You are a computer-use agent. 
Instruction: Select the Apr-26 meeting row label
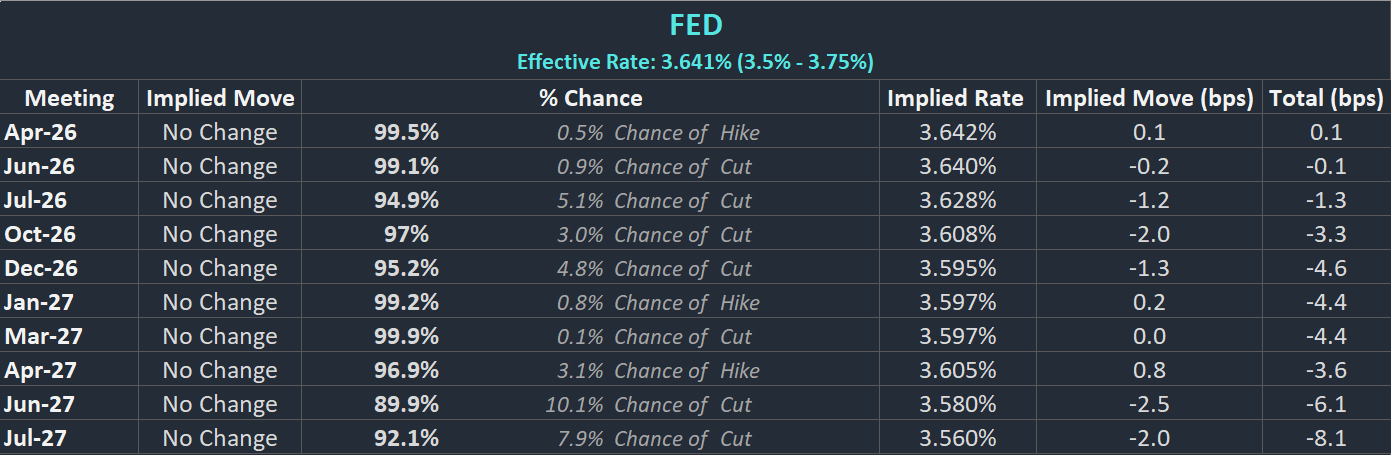click(40, 132)
